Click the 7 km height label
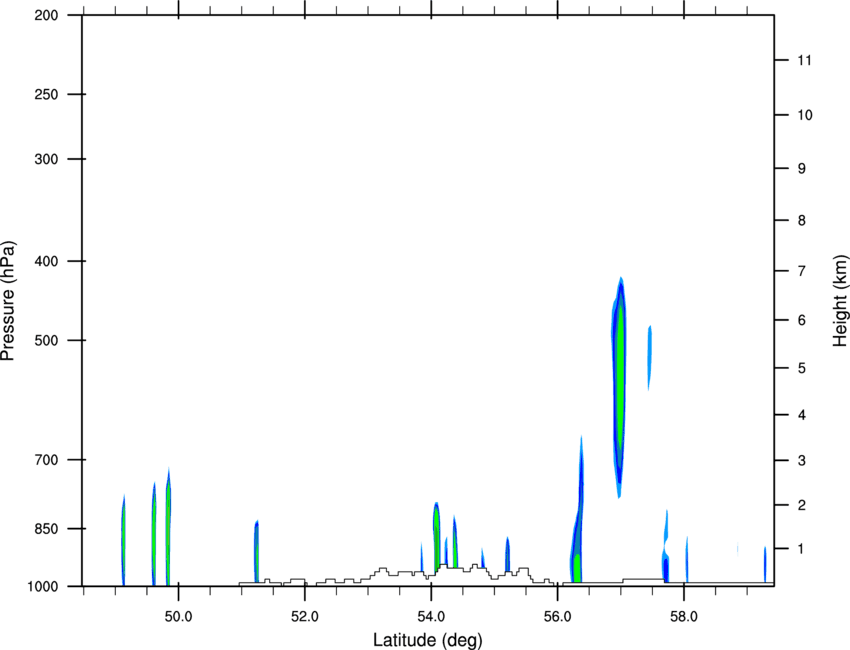The image size is (850, 650). click(x=802, y=271)
